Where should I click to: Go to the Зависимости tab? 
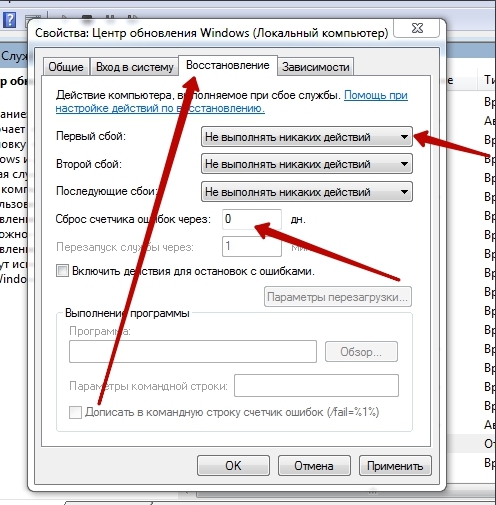click(316, 67)
